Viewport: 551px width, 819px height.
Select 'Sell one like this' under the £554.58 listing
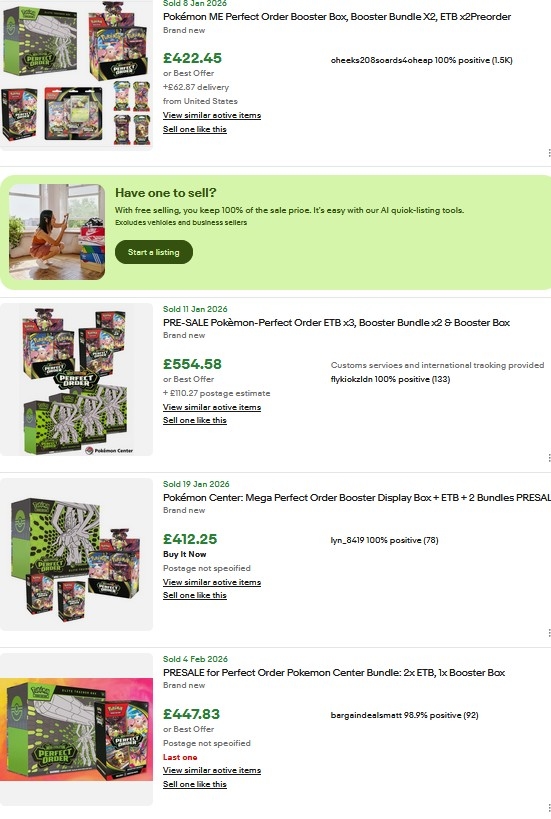click(x=194, y=420)
